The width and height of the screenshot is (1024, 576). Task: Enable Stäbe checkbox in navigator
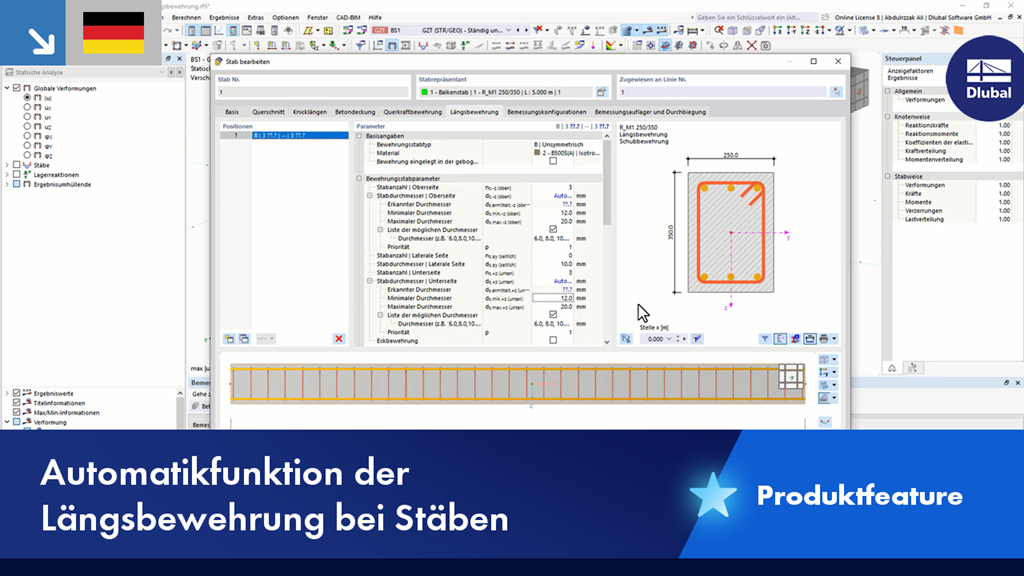click(x=17, y=165)
